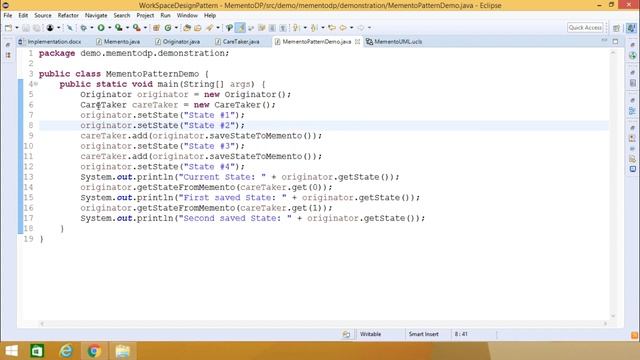The image size is (640, 360).
Task: Toggle the toolbar button left of Mark Occurrences
Action: (229, 28)
